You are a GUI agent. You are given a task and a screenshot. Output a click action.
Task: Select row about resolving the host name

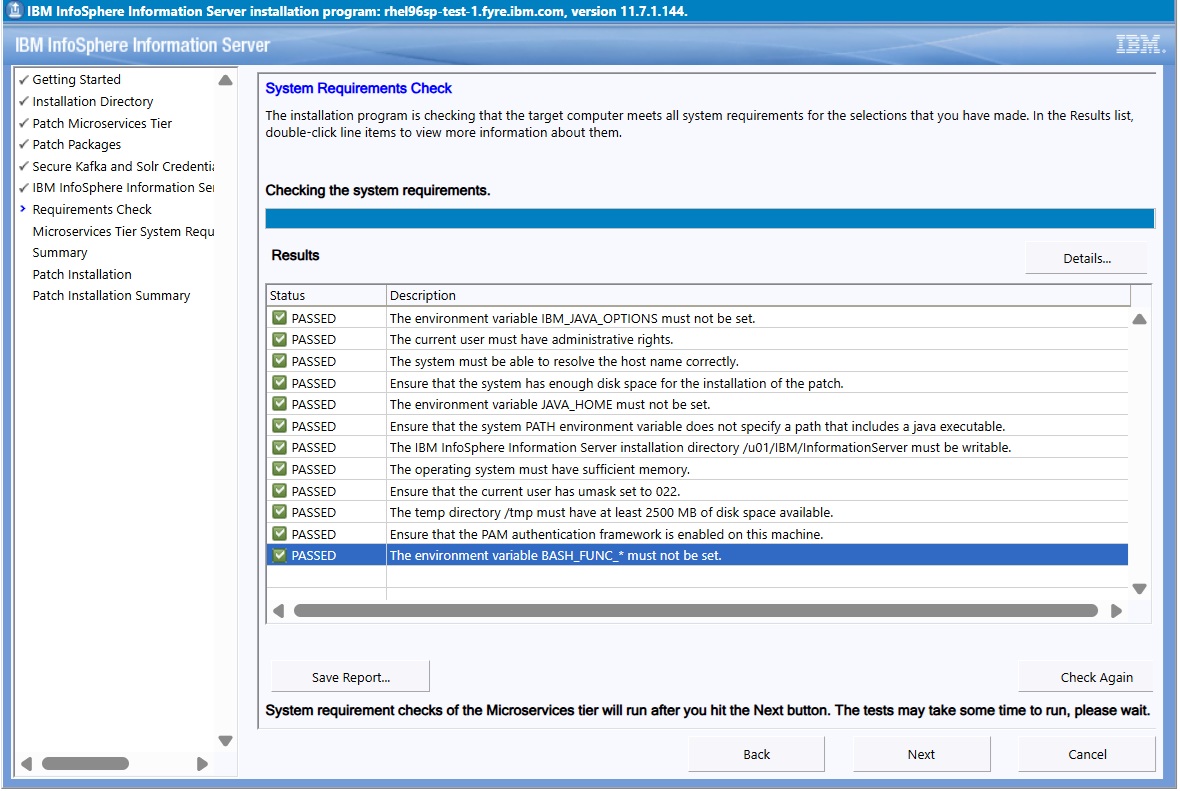pyautogui.click(x=697, y=361)
